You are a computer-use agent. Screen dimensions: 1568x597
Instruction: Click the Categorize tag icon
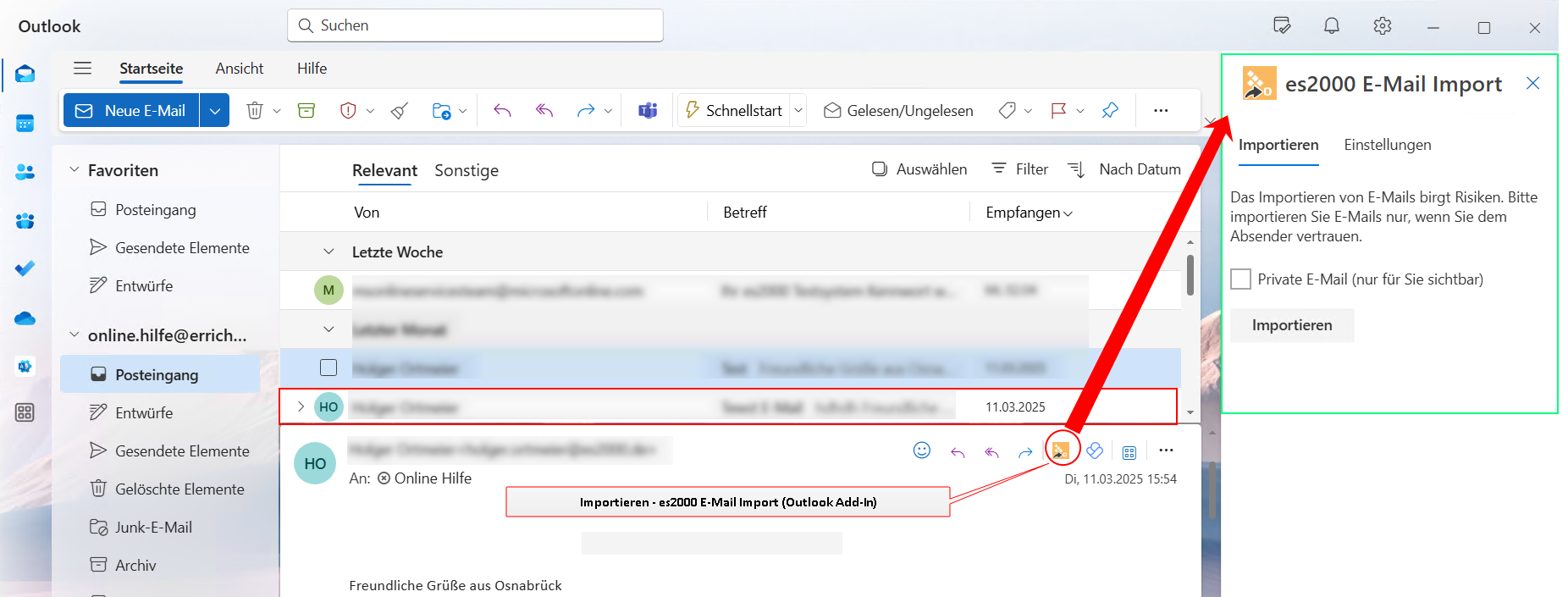pos(1007,111)
